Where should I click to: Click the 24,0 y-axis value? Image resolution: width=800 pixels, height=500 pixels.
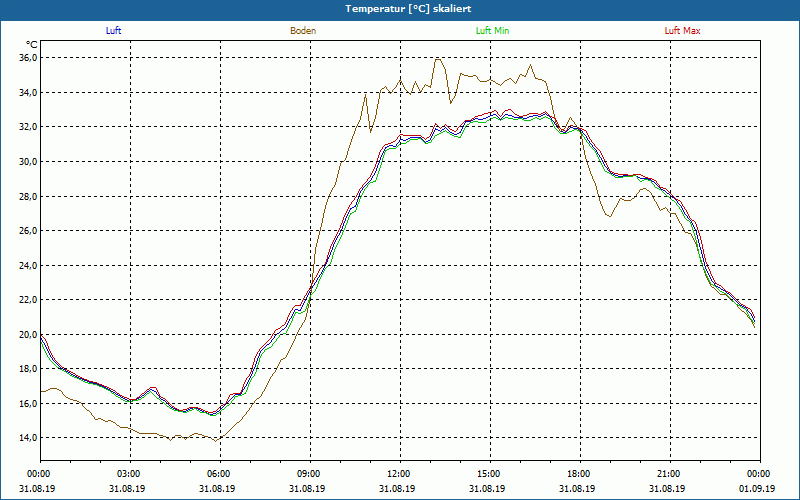pos(28,265)
